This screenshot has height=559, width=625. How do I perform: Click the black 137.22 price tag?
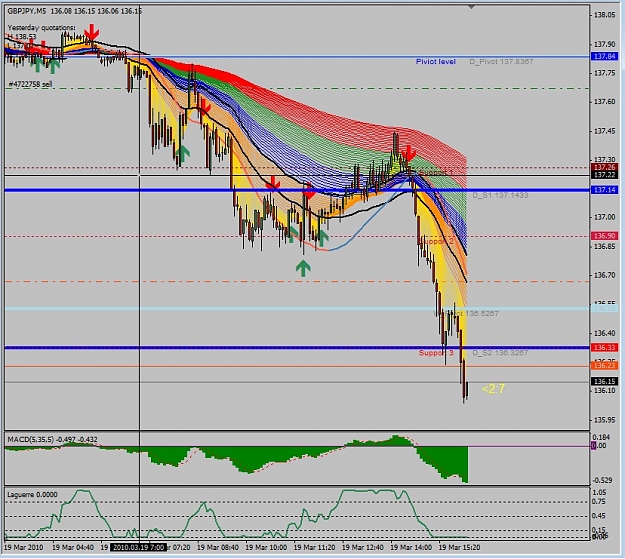[605, 175]
